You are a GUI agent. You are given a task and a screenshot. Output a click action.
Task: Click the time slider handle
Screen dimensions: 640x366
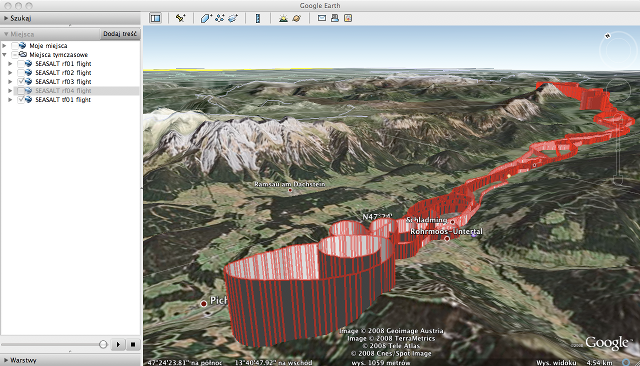coord(103,344)
